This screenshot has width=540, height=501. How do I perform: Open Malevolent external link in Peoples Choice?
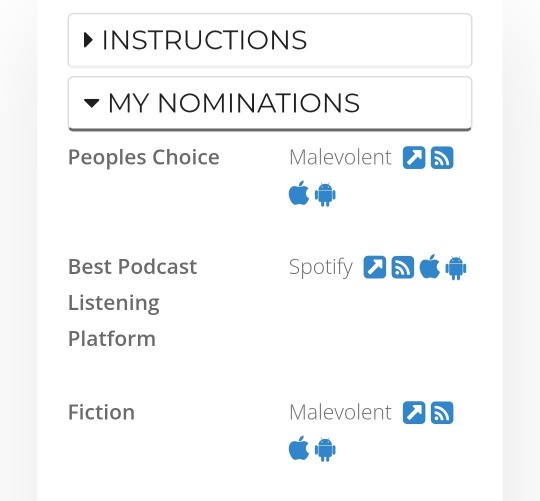414,158
